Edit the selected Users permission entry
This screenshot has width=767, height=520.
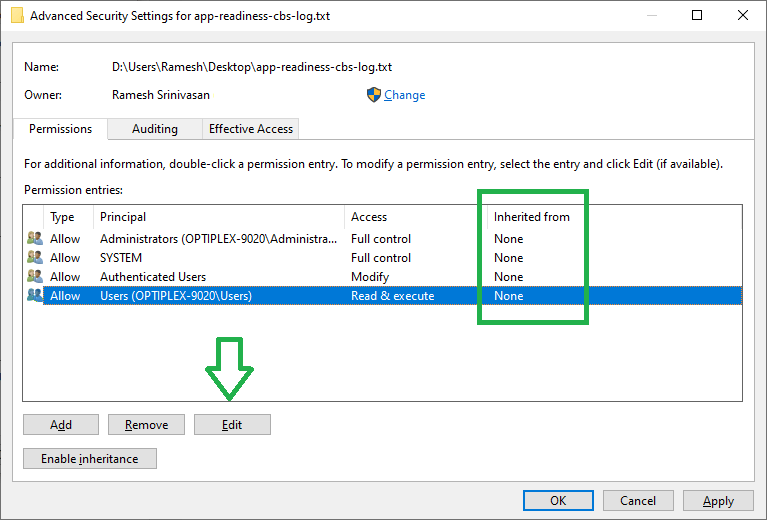point(232,425)
